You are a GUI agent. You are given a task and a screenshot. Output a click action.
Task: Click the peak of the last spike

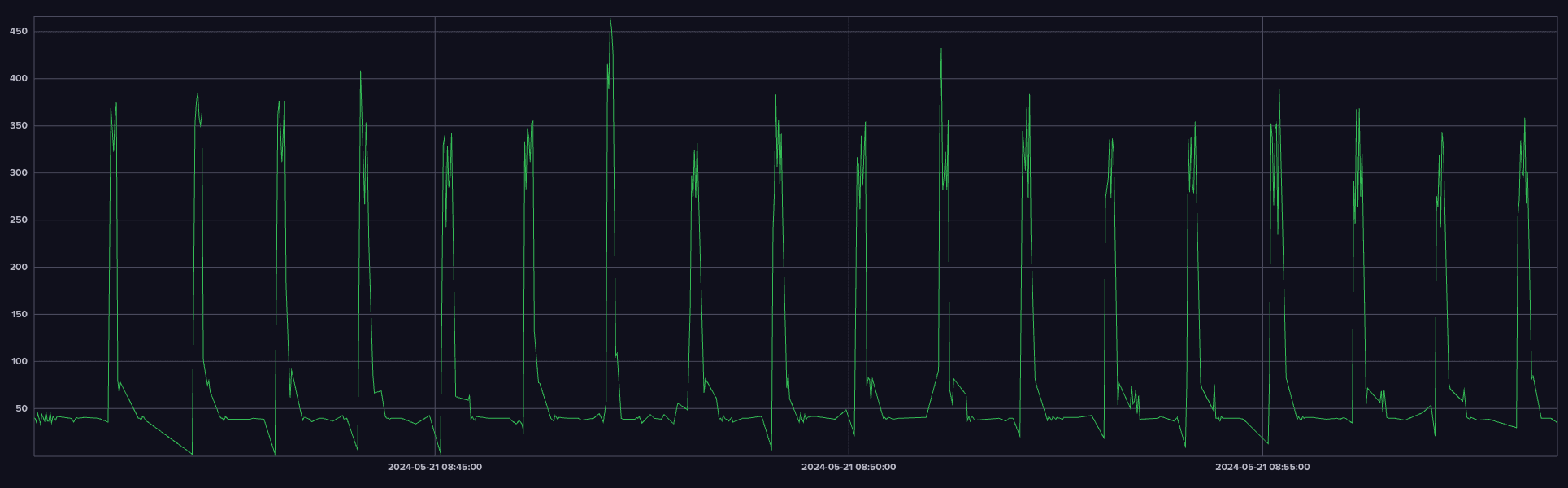click(1524, 119)
